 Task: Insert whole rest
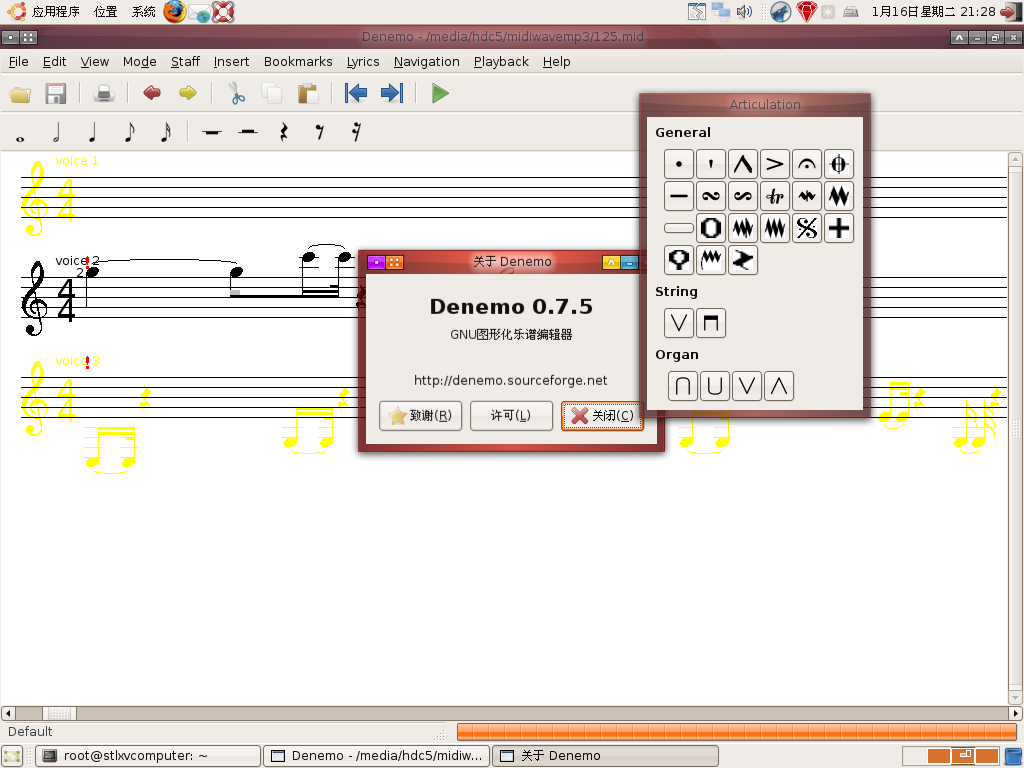click(212, 133)
